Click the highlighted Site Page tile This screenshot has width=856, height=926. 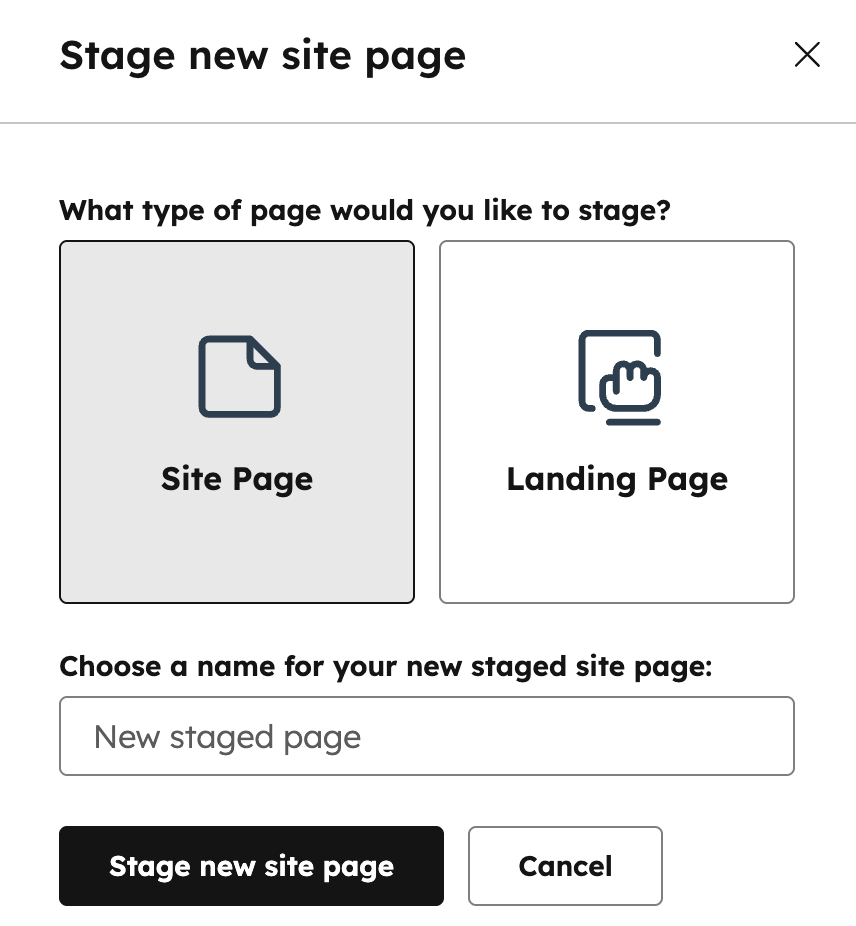click(x=237, y=421)
